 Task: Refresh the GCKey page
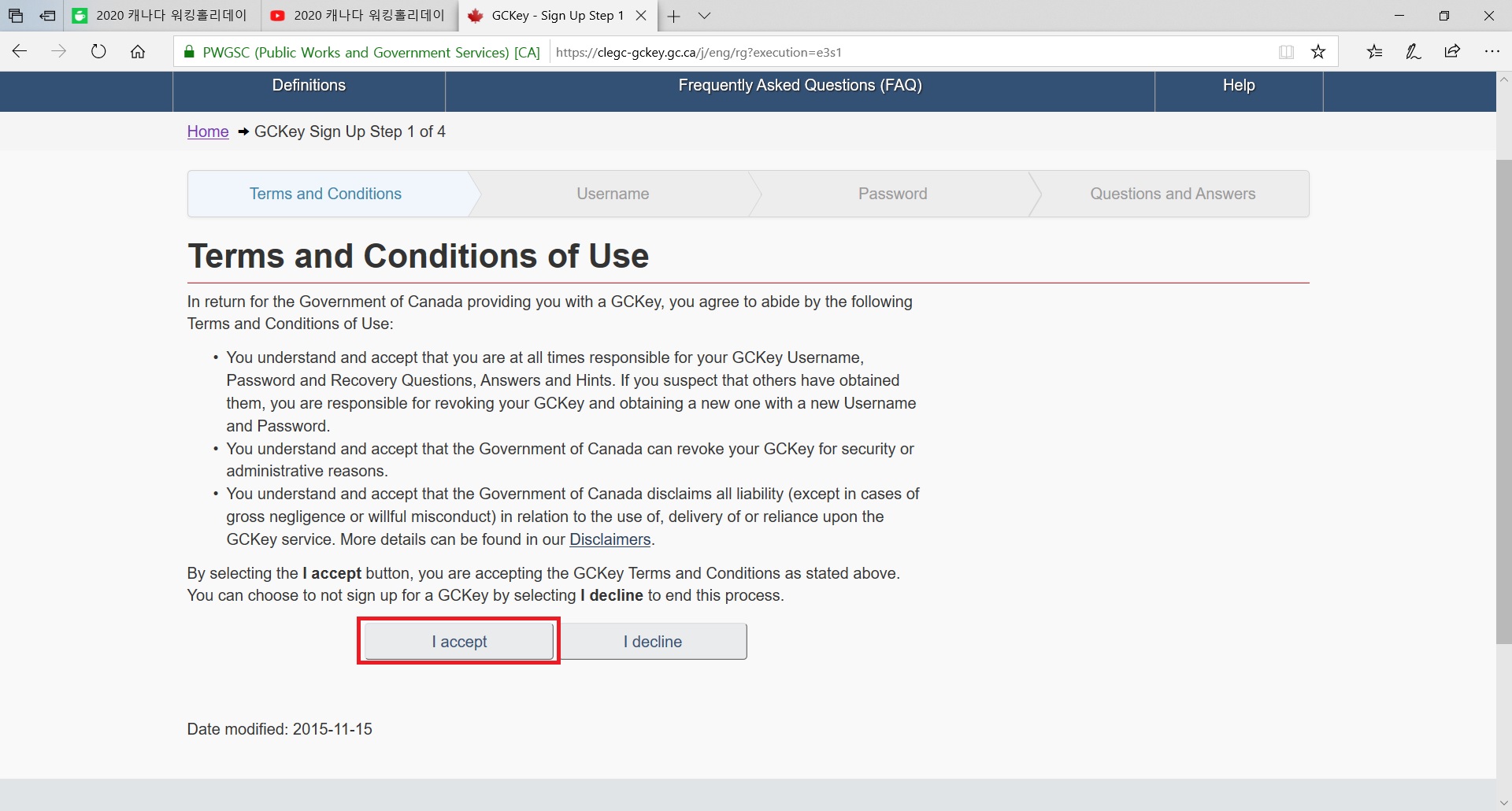98,52
